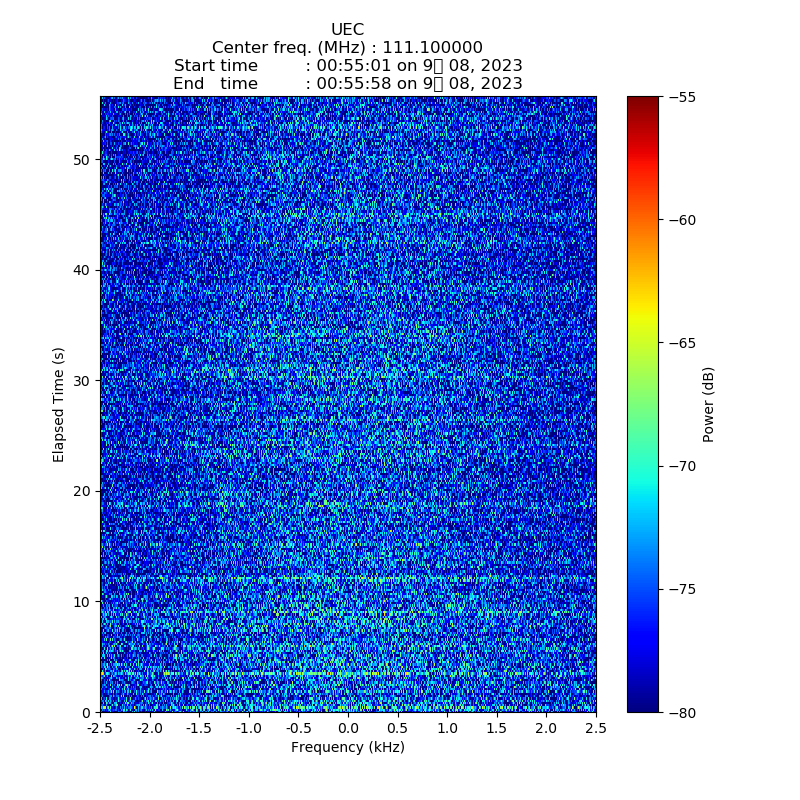The height and width of the screenshot is (800, 800).
Task: Click the dark red top of colorbar
Action: click(x=643, y=101)
